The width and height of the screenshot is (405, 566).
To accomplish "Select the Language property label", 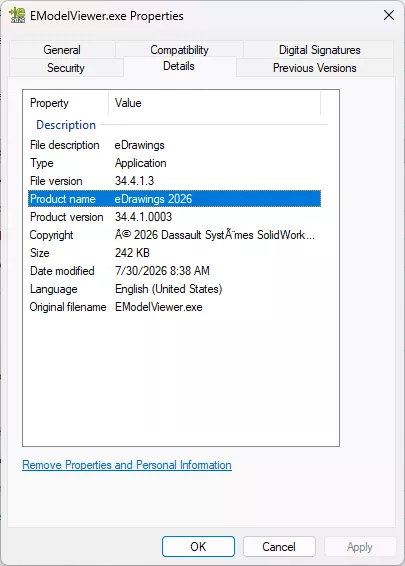I will (53, 289).
